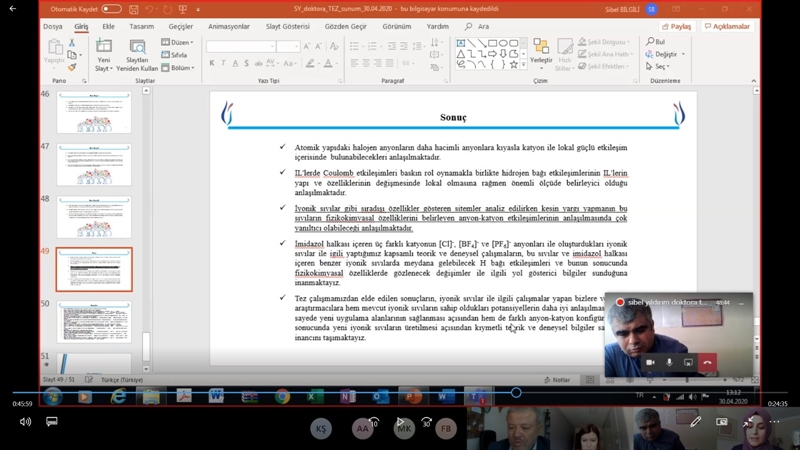
Task: Open Word from the Windows taskbar
Action: pyautogui.click(x=216, y=397)
